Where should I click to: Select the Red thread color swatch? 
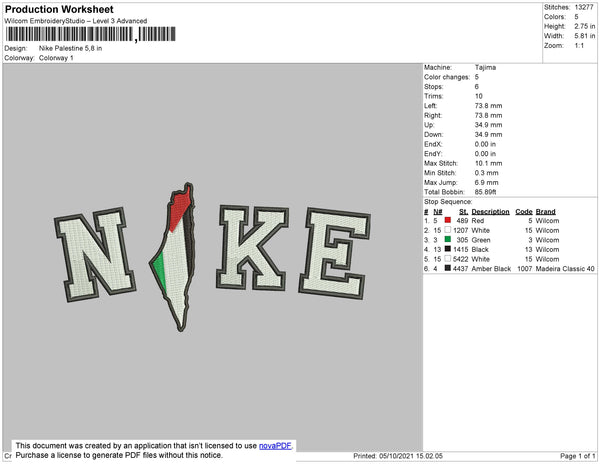(x=448, y=220)
